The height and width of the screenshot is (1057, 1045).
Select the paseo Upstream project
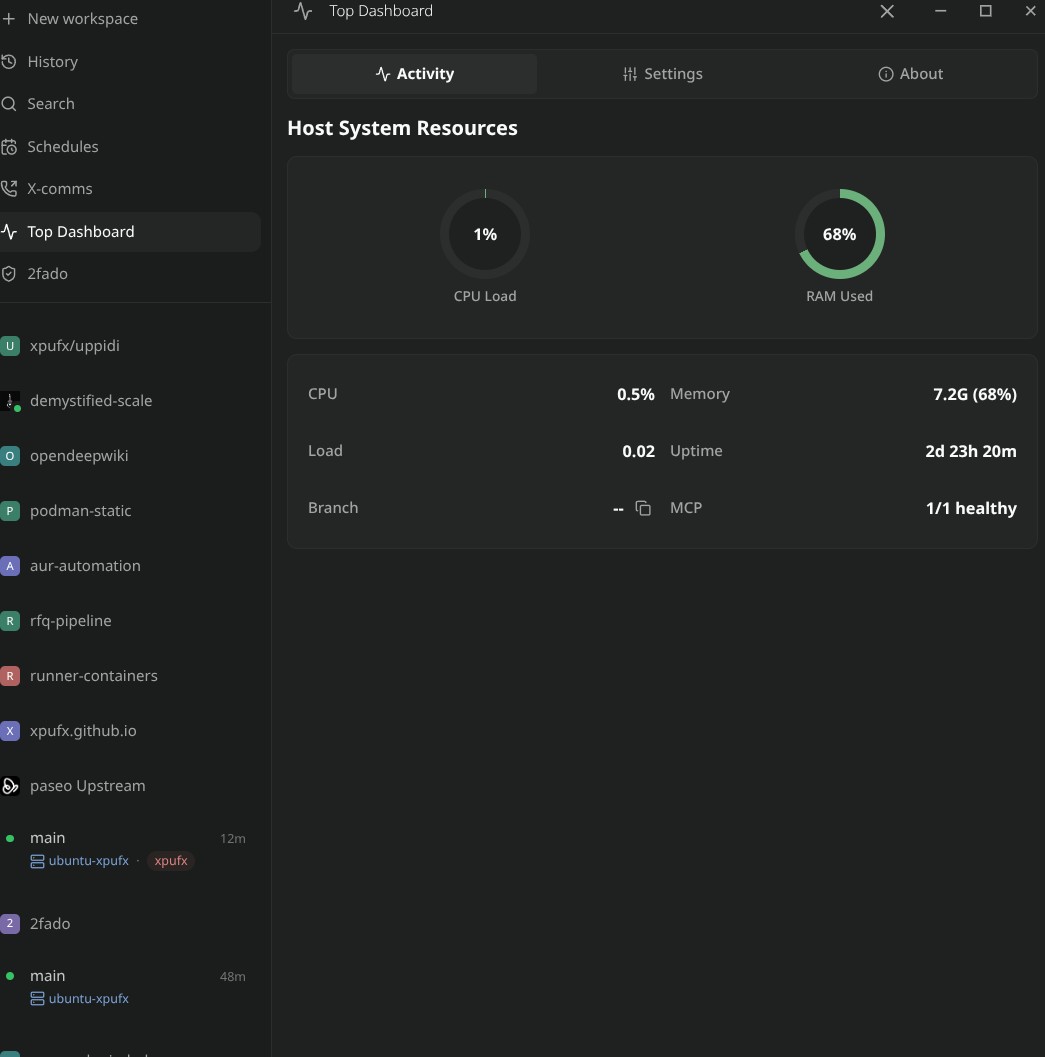[88, 786]
